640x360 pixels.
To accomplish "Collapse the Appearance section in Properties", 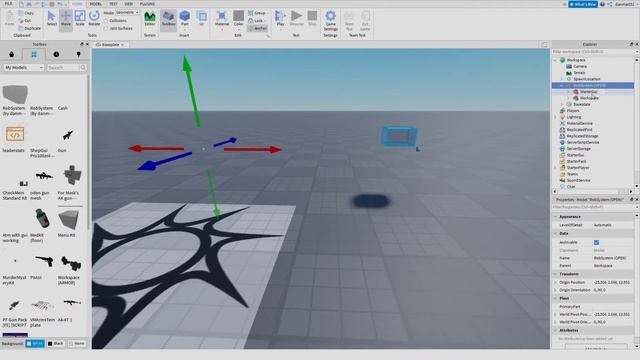I will [x=555, y=217].
